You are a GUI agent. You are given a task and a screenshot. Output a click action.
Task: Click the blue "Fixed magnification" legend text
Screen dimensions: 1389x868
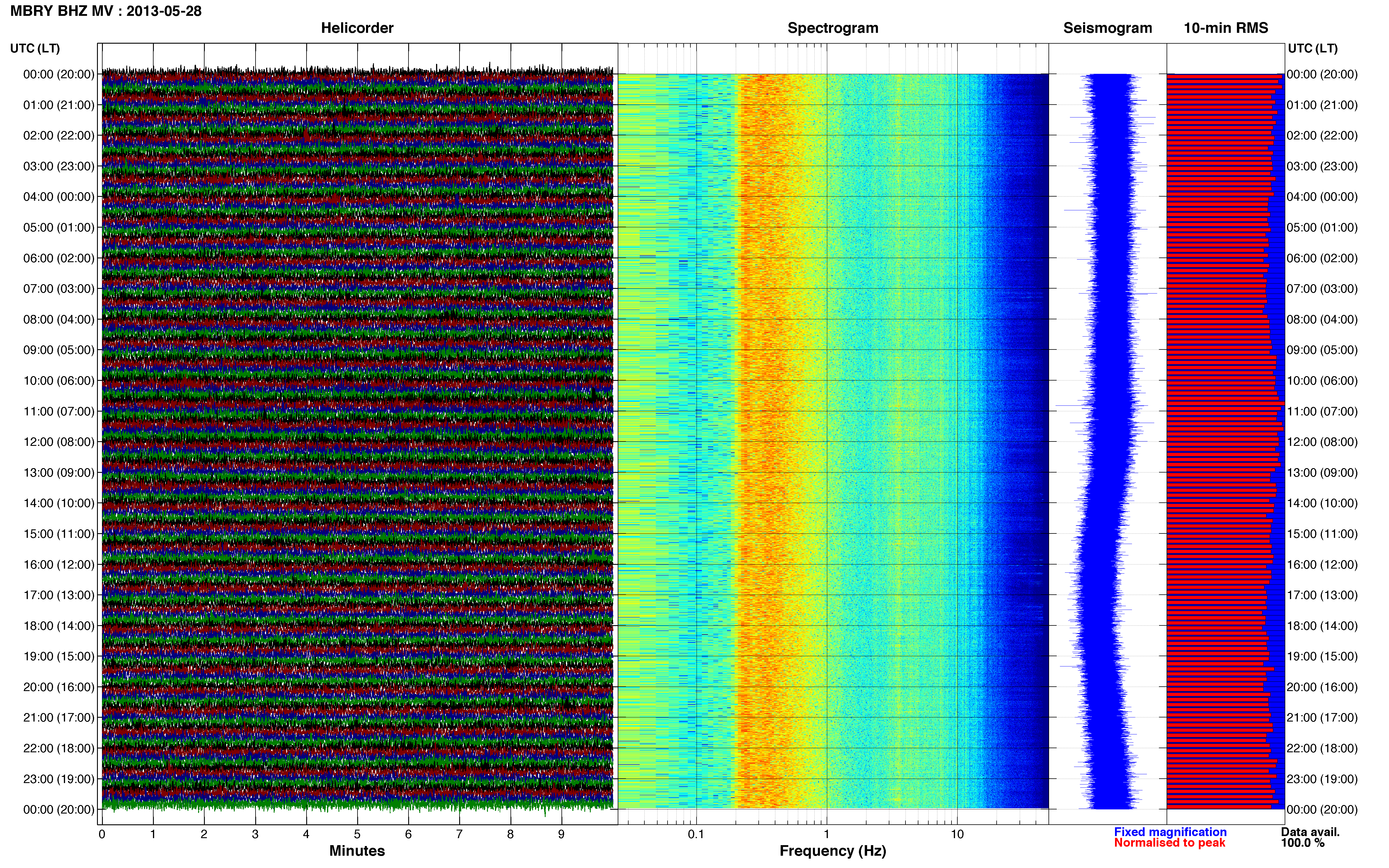pyautogui.click(x=1170, y=832)
